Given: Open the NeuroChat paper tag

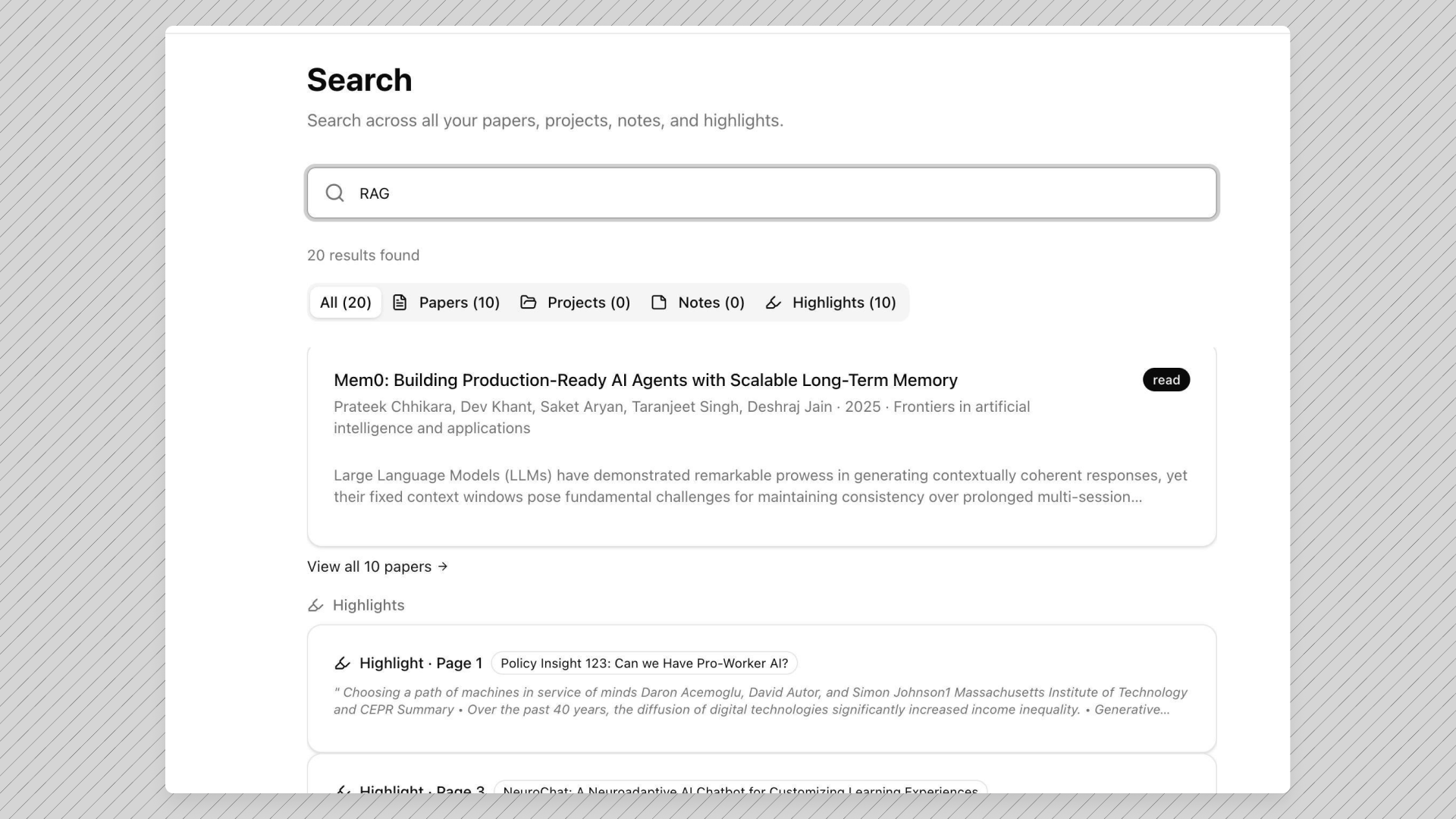Looking at the screenshot, I should [740, 789].
